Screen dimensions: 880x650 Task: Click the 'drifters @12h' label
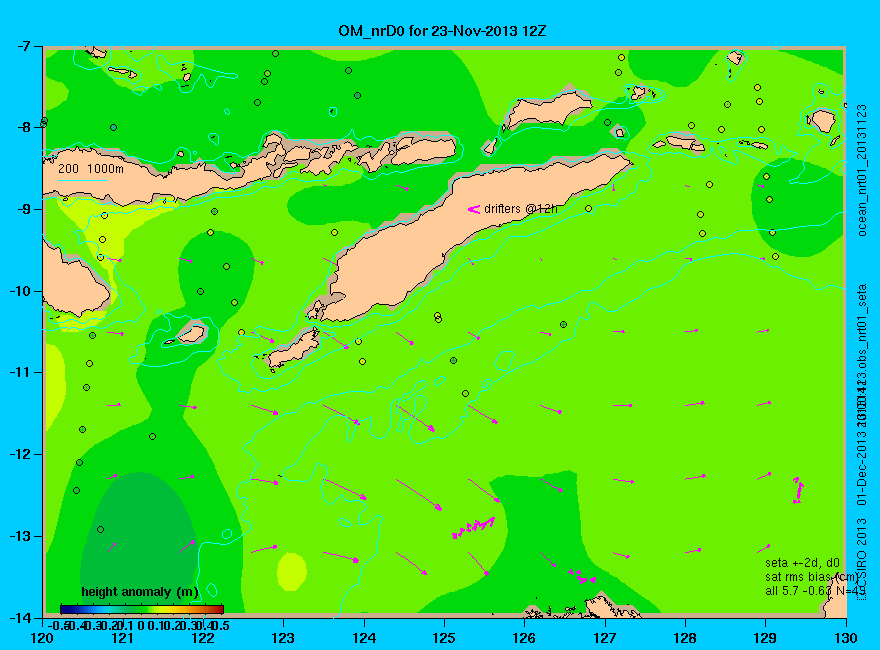tap(521, 209)
